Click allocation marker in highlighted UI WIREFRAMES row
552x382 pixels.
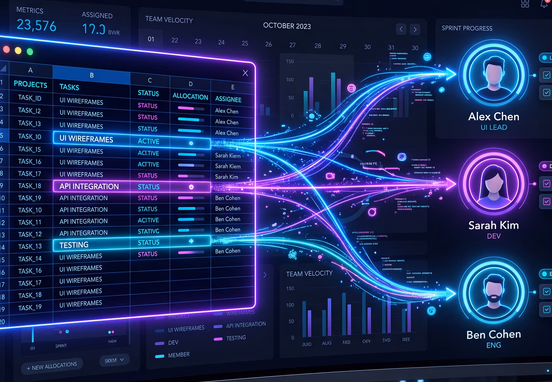coord(191,143)
